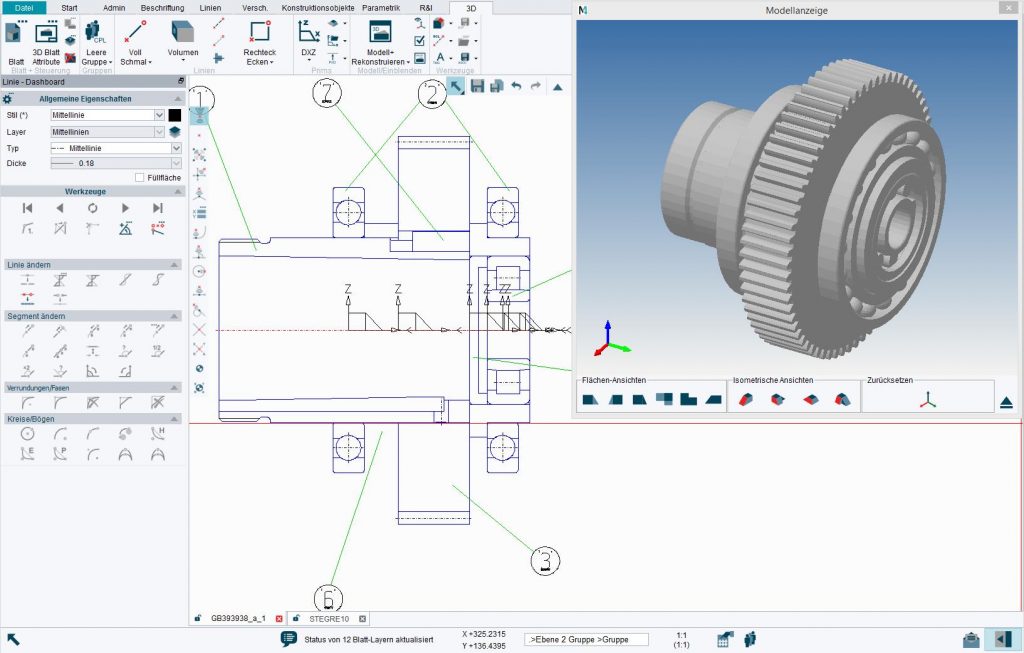Select the arrow pointer tool in drawing toolbar
Viewport: 1024px width, 653px height.
tap(456, 87)
